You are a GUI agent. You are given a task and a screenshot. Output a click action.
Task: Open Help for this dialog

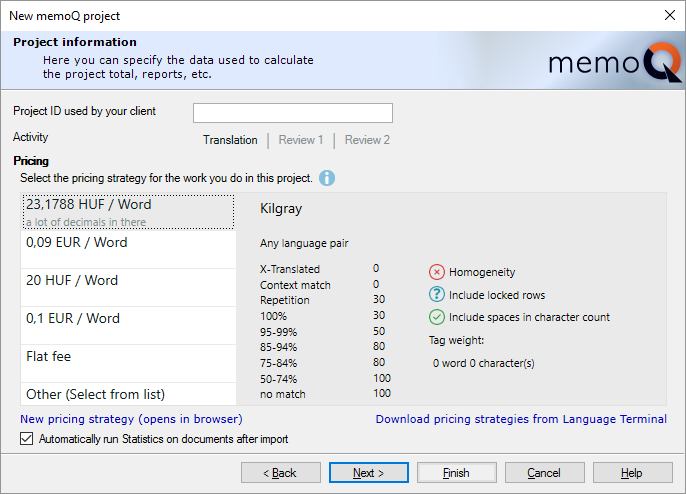tap(632, 473)
